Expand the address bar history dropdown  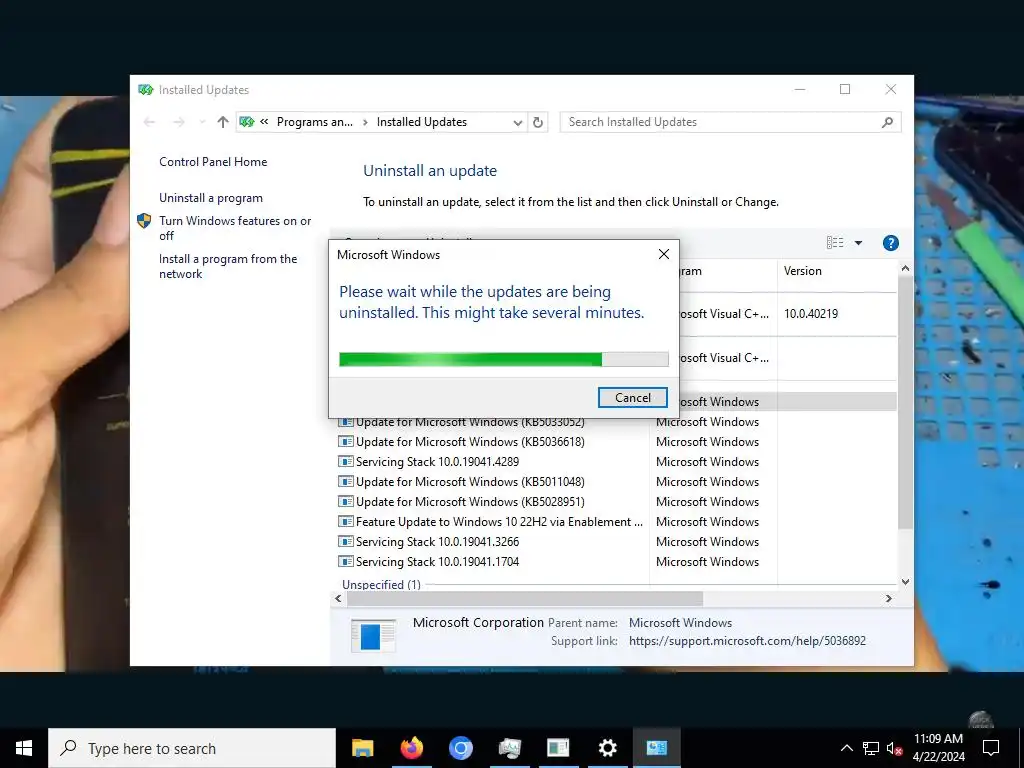point(517,123)
